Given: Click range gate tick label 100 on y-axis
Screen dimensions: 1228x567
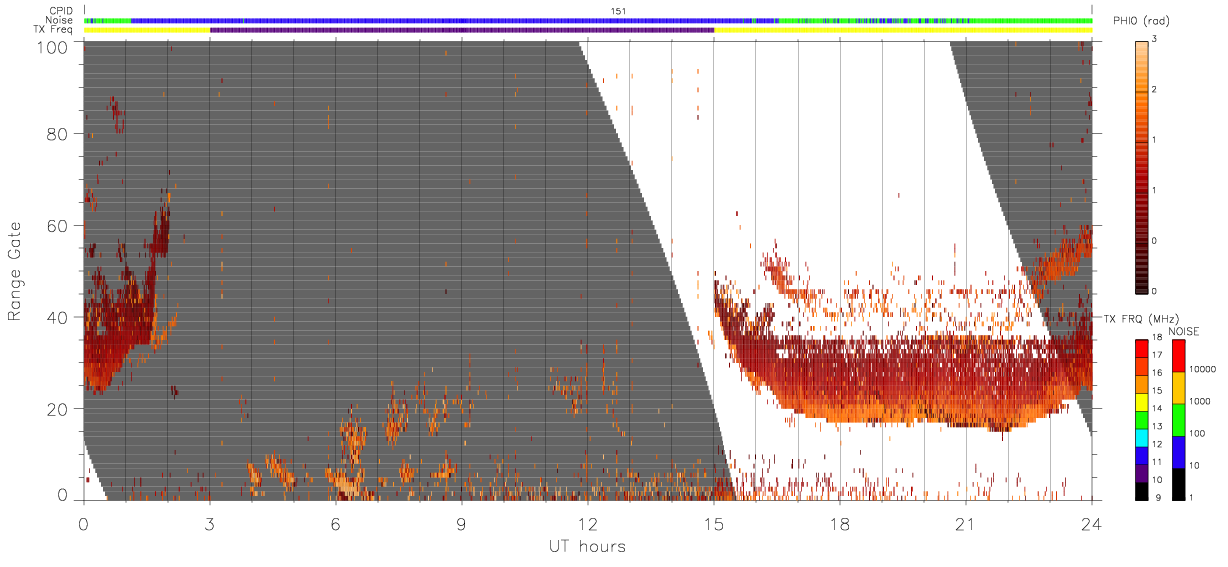Looking at the screenshot, I should click(x=51, y=47).
